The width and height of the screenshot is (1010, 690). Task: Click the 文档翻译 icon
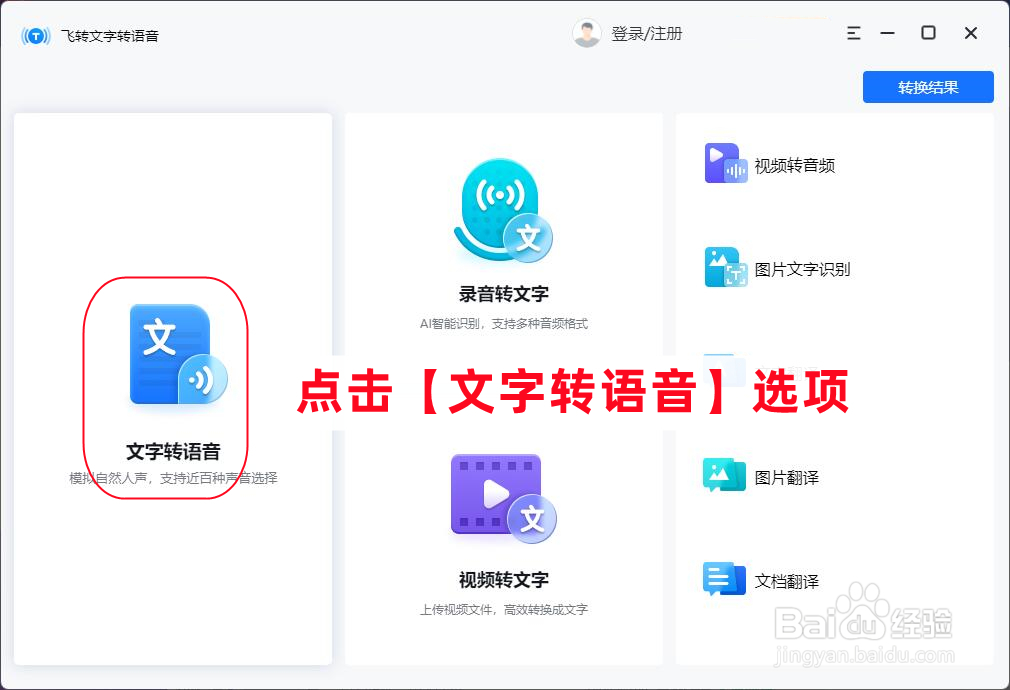pyautogui.click(x=724, y=579)
